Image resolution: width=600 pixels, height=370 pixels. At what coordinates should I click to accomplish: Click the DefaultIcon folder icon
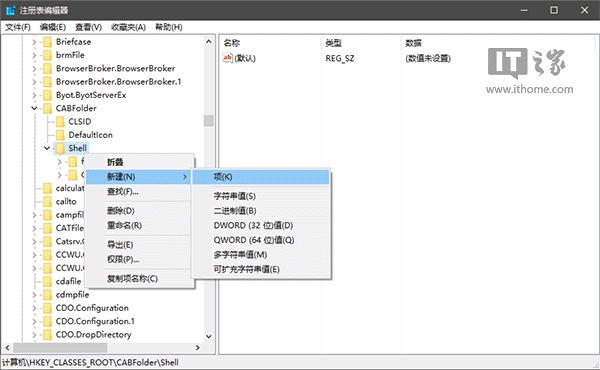click(x=60, y=135)
